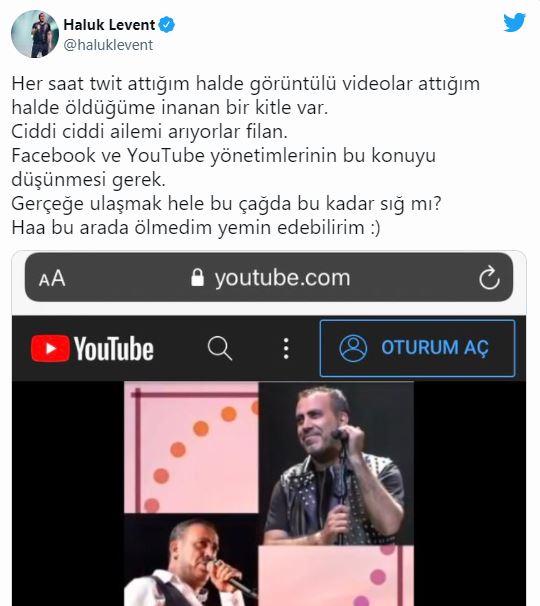Click the padlock icon in address bar
The image size is (540, 606).
tap(198, 277)
